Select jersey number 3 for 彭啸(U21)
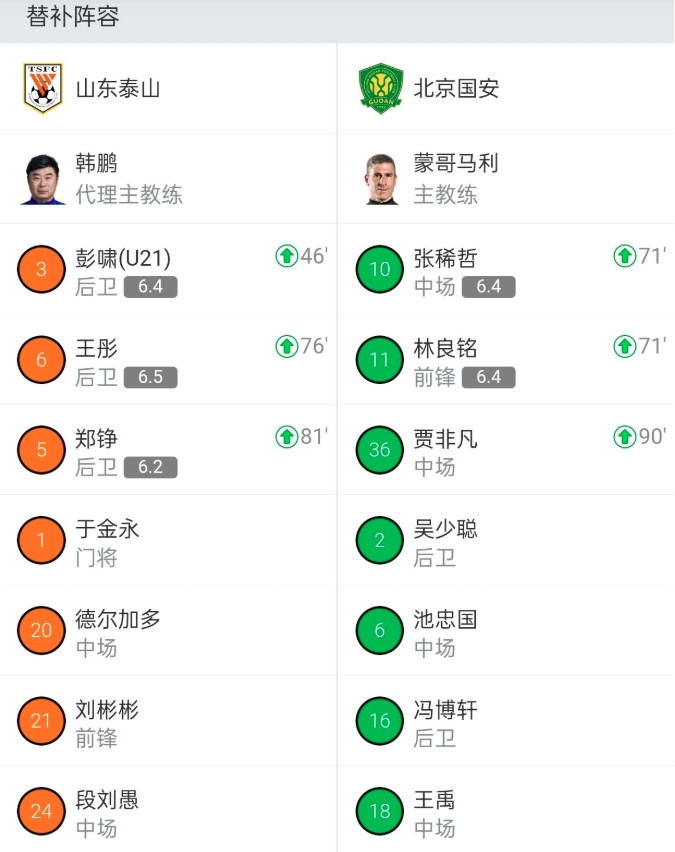The width and height of the screenshot is (675, 852). click(x=40, y=269)
